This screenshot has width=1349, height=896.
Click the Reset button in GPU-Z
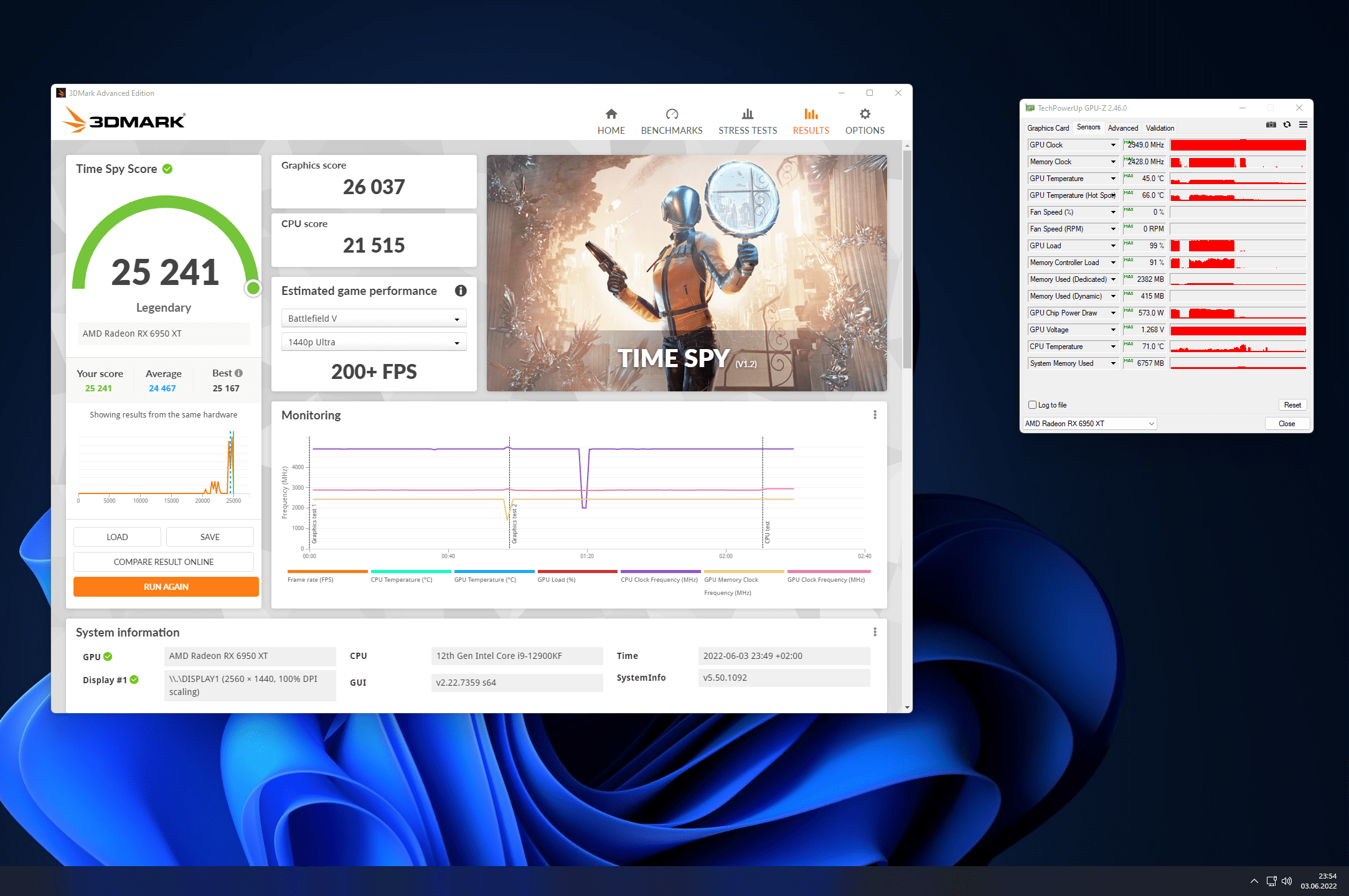(x=1292, y=405)
